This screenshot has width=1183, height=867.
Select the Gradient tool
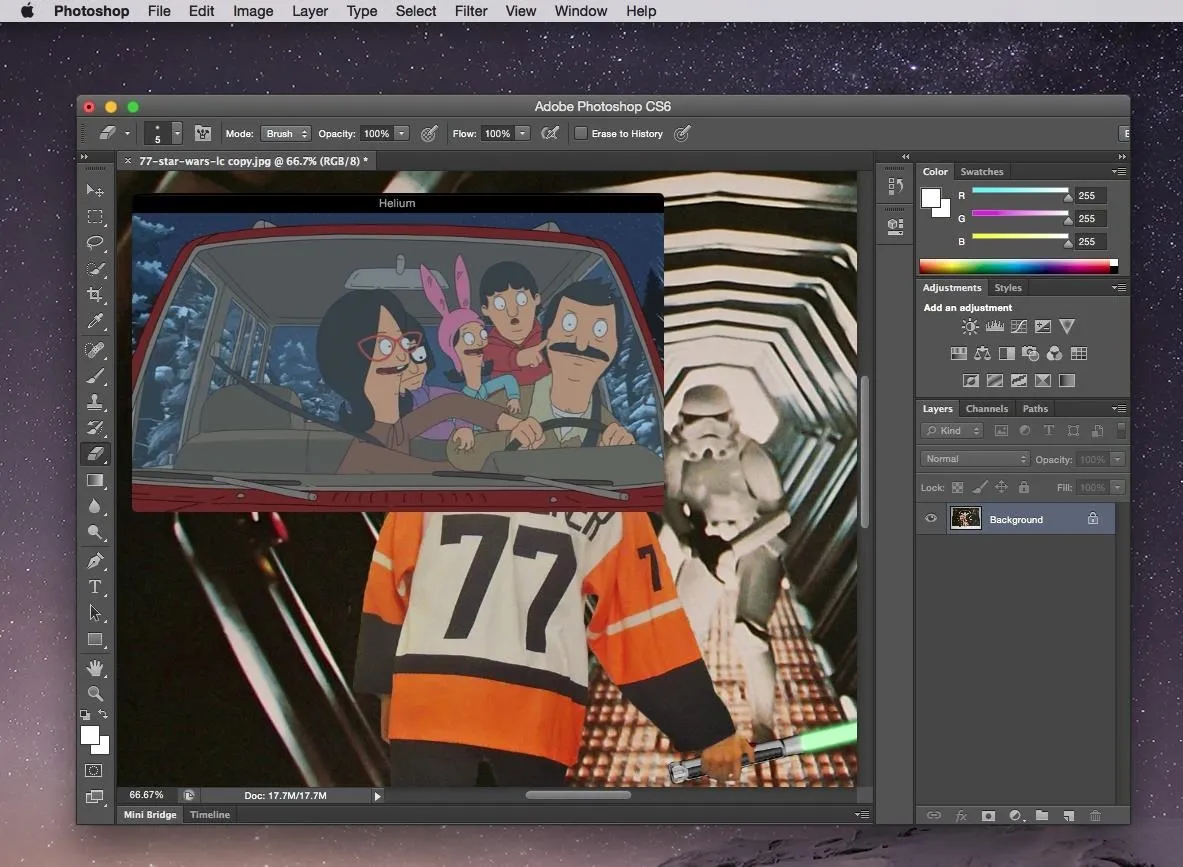[95, 481]
